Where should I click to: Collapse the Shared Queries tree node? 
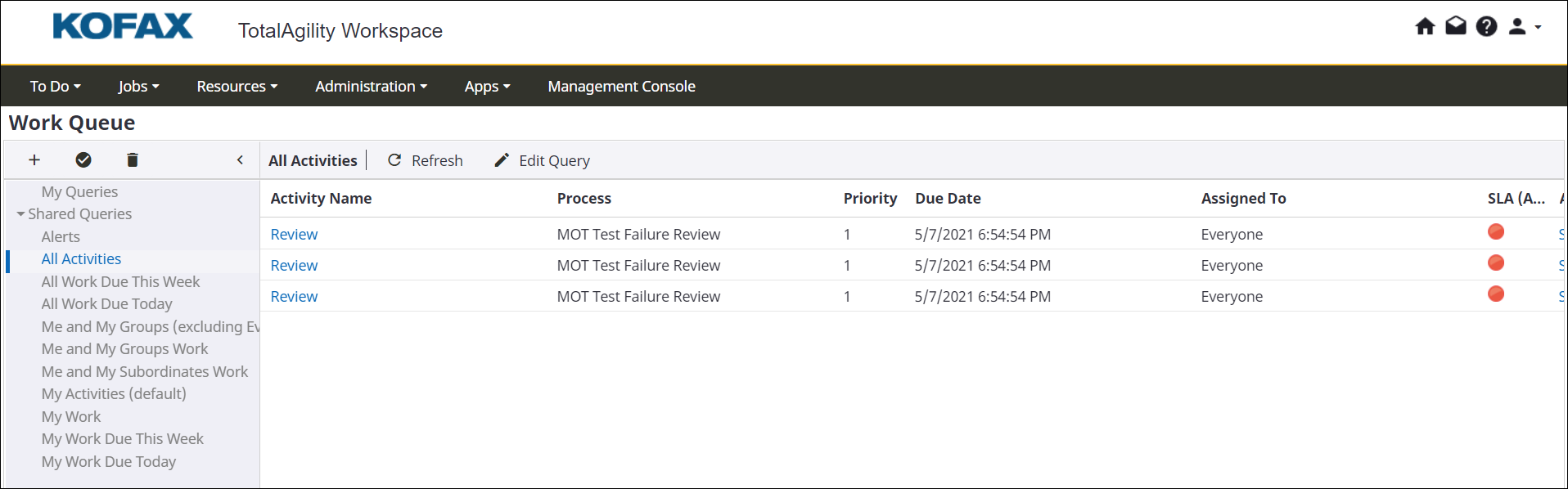pos(20,214)
